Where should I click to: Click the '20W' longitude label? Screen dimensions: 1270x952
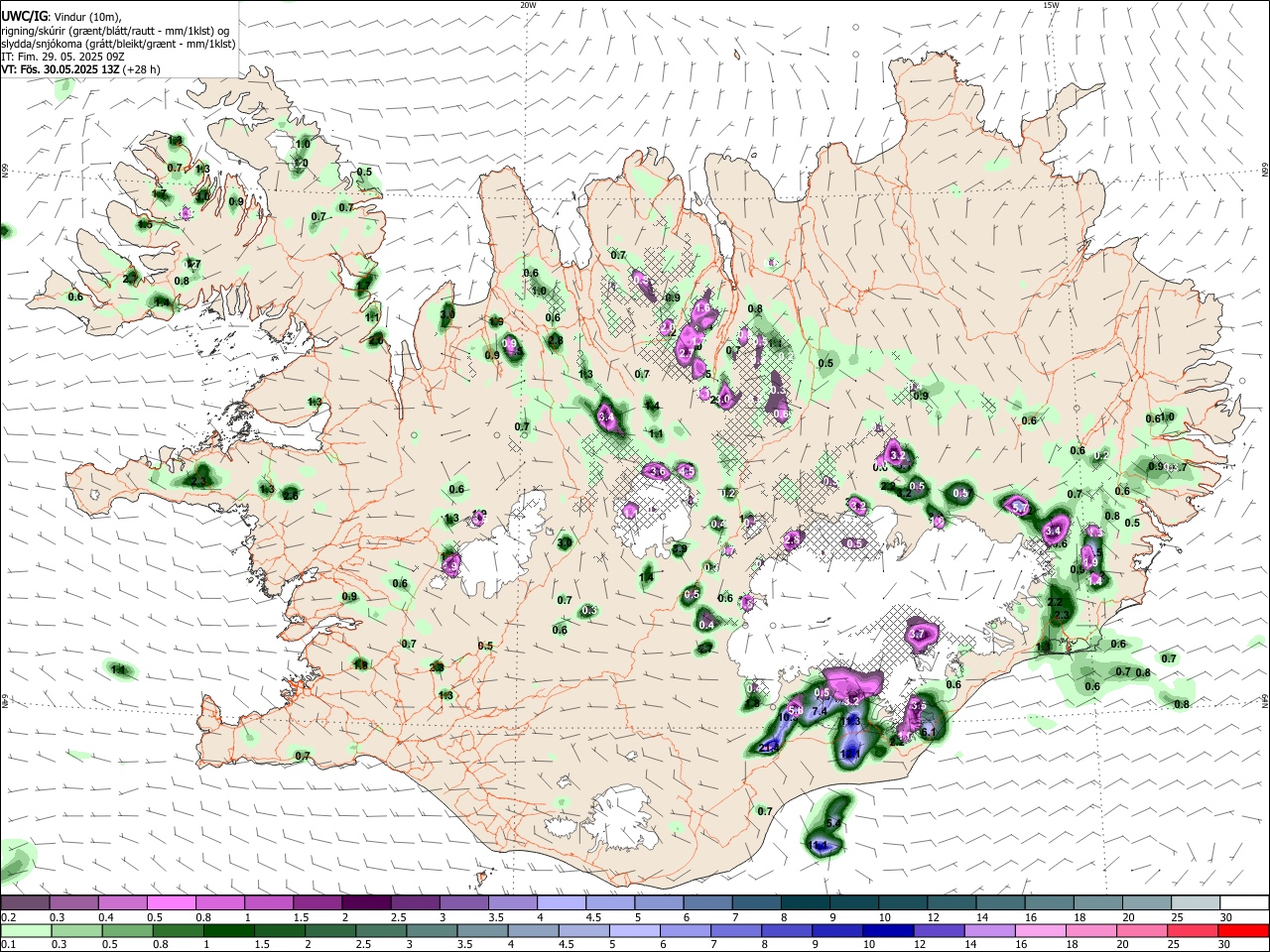point(528,5)
